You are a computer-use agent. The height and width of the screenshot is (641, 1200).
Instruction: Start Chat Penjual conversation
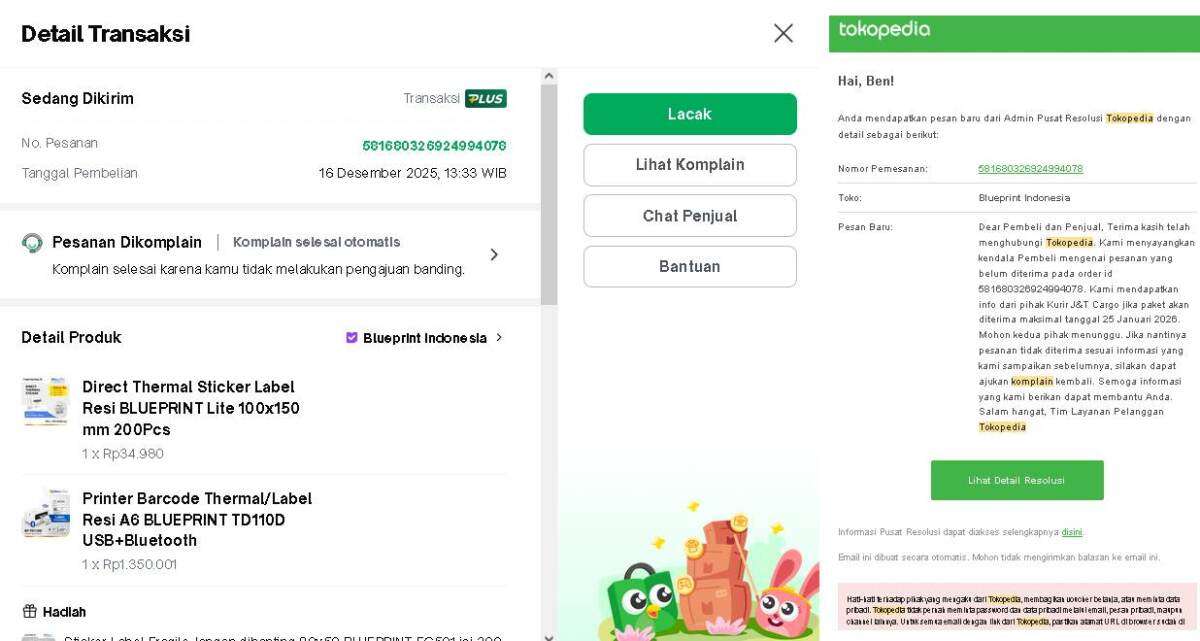(x=690, y=216)
